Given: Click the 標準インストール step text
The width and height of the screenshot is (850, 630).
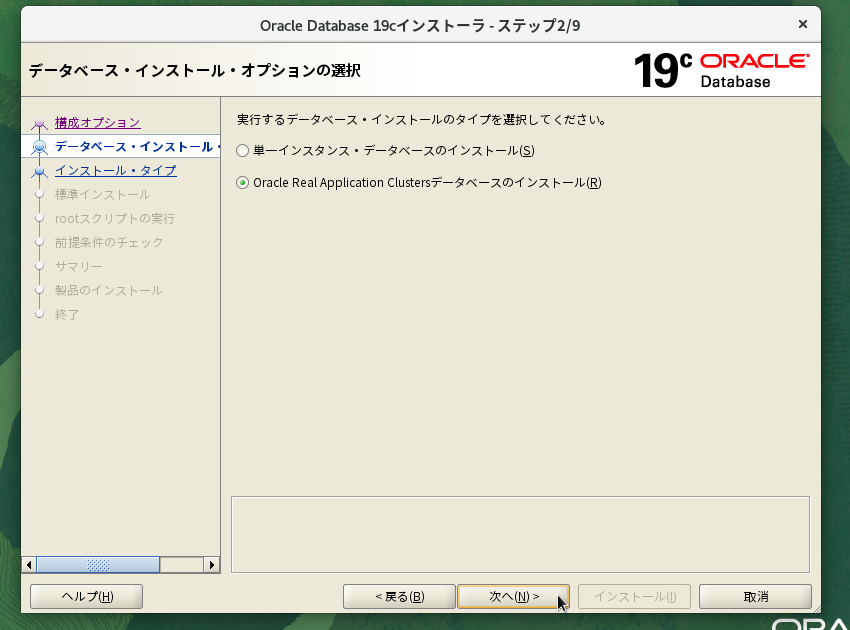Looking at the screenshot, I should (x=102, y=194).
